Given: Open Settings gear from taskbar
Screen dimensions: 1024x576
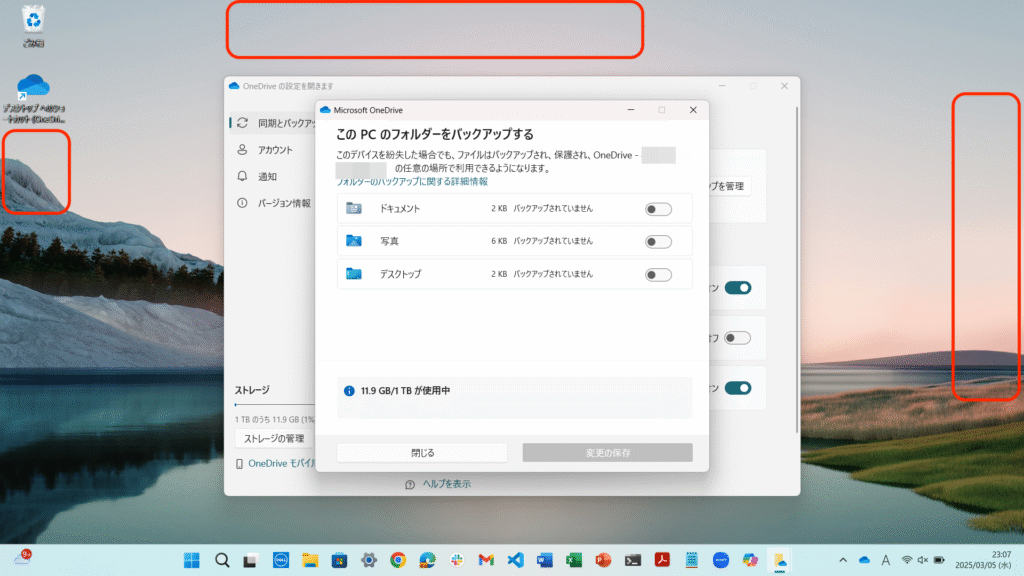Looking at the screenshot, I should click(x=368, y=560).
